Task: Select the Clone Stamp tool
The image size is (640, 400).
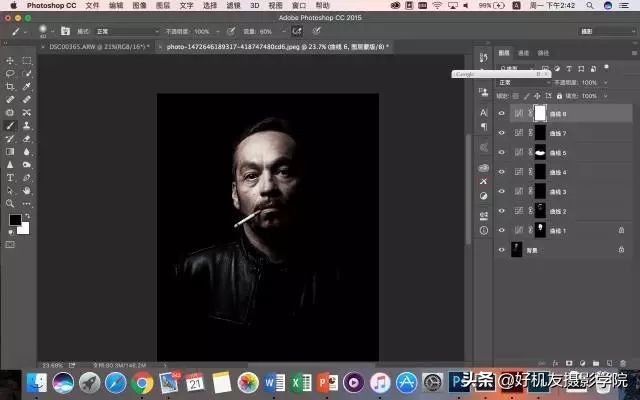Action: coord(26,126)
